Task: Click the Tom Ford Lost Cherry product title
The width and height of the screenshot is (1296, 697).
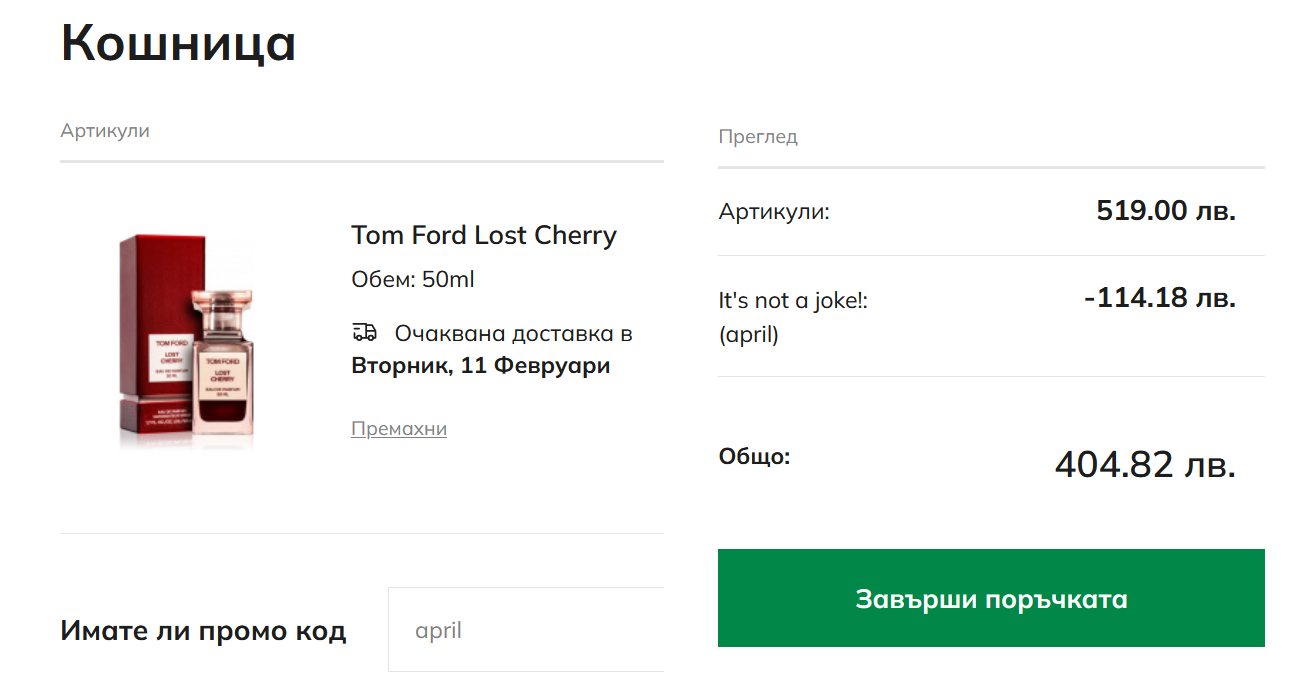Action: (x=484, y=235)
